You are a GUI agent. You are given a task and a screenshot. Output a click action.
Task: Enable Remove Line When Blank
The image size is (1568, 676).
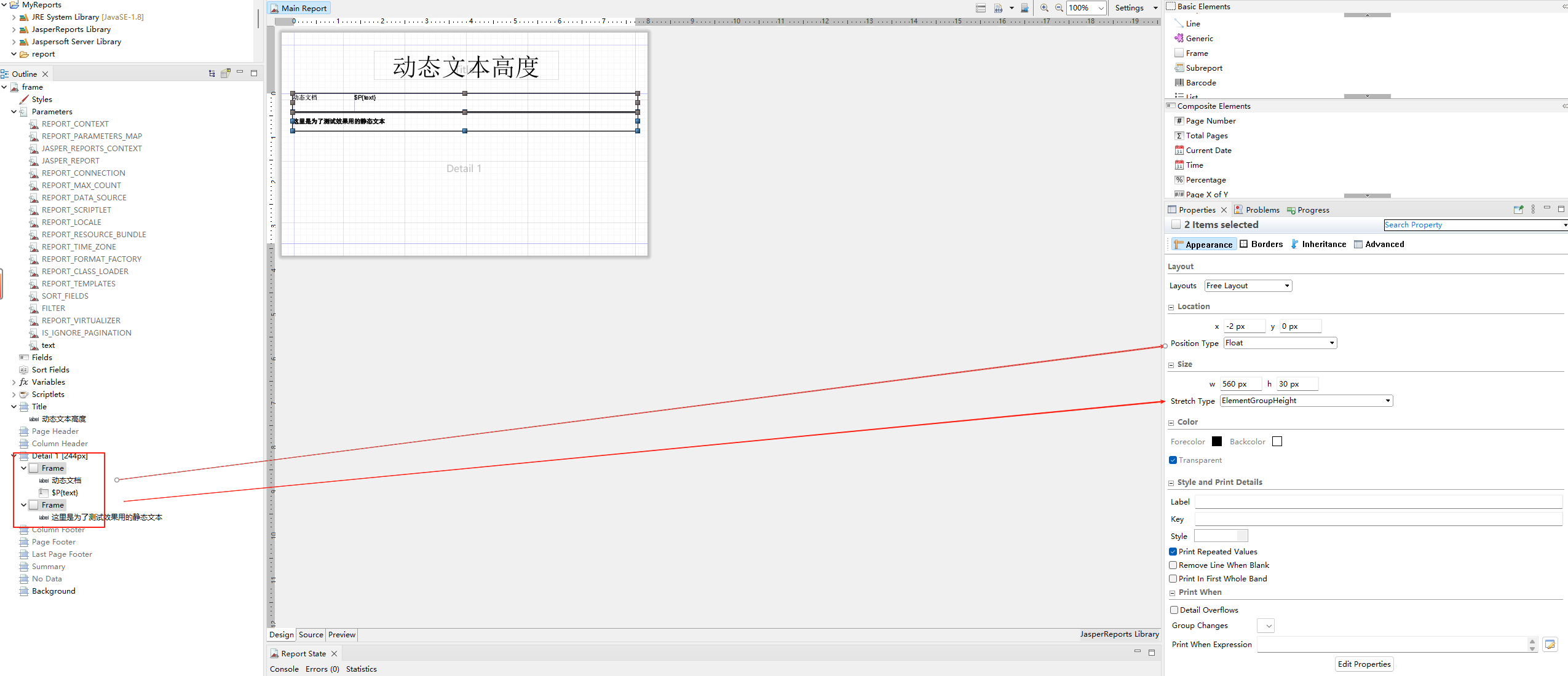1173,565
